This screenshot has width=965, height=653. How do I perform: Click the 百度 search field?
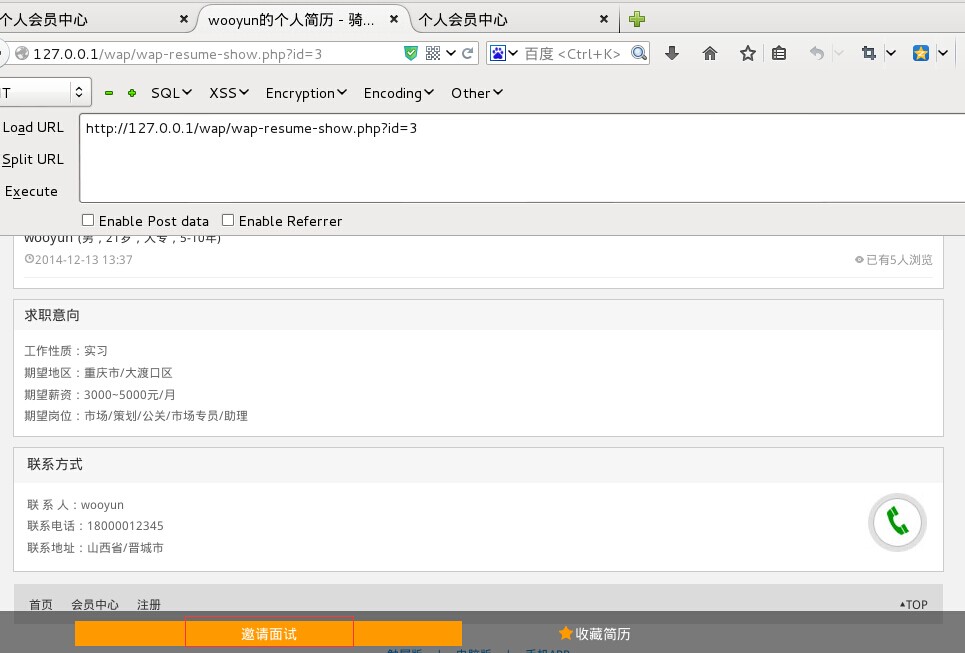tap(574, 54)
